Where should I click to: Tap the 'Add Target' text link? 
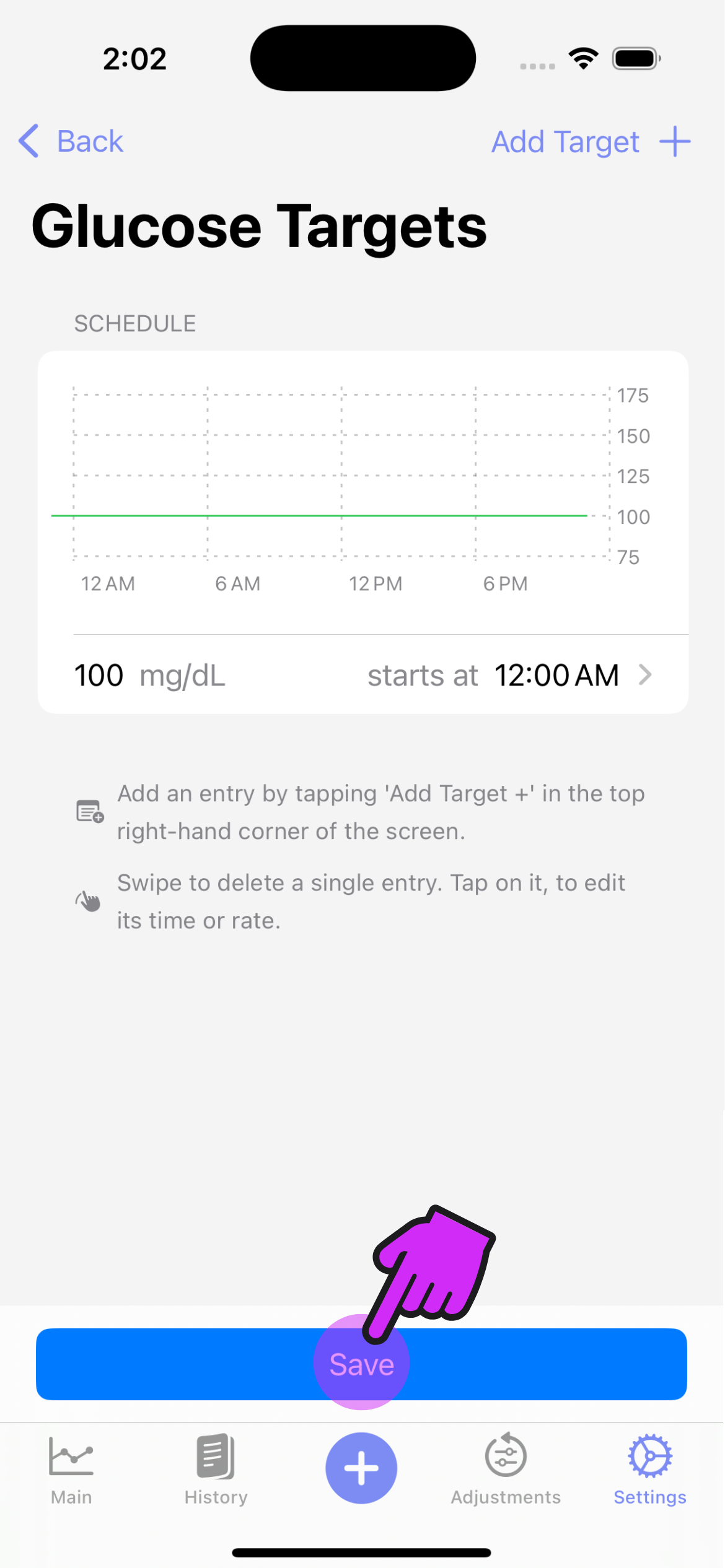pos(565,142)
